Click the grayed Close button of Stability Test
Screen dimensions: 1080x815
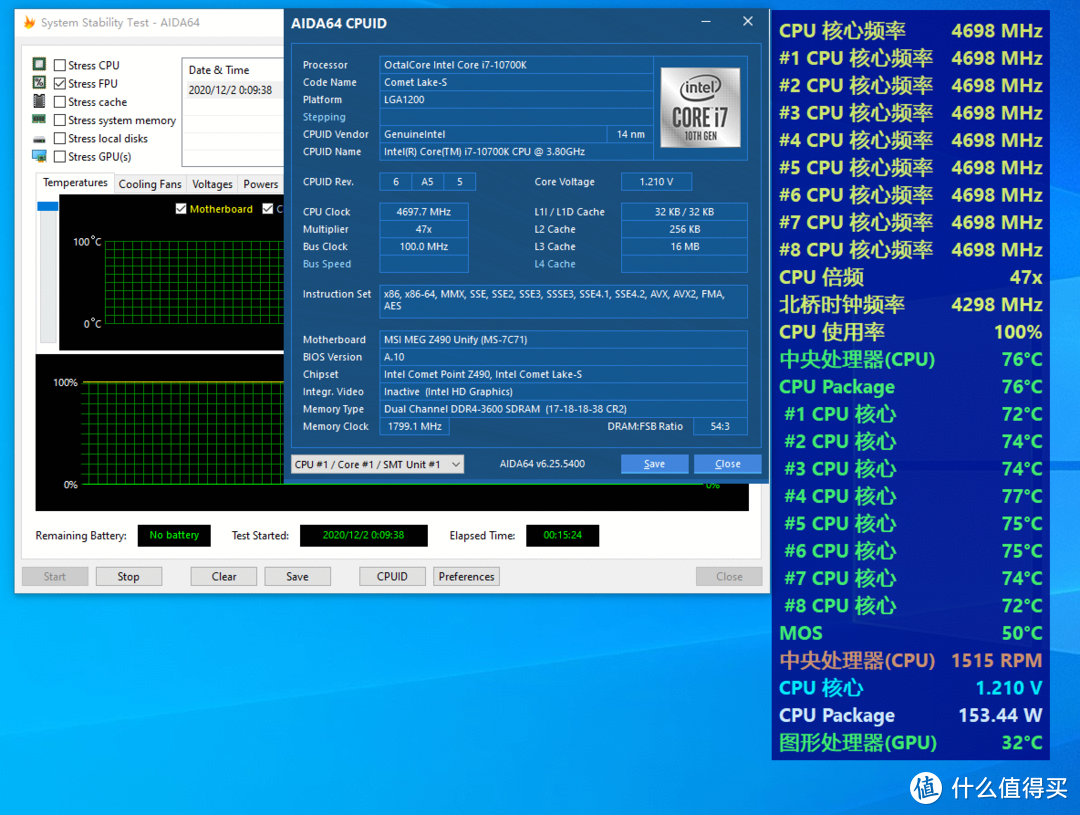729,577
